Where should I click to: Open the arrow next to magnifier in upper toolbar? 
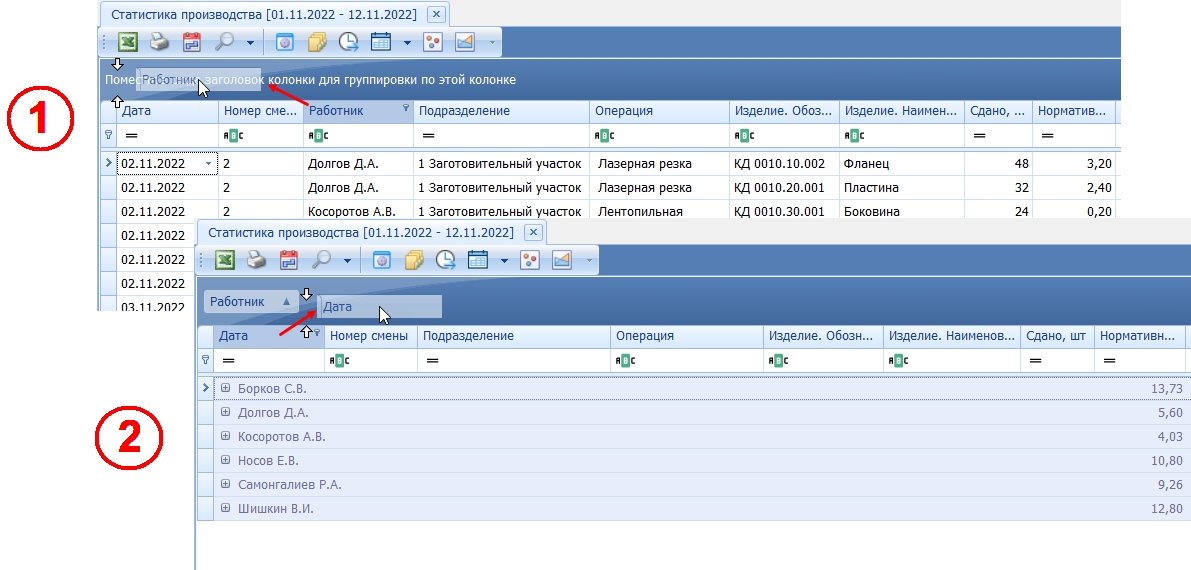(x=250, y=43)
